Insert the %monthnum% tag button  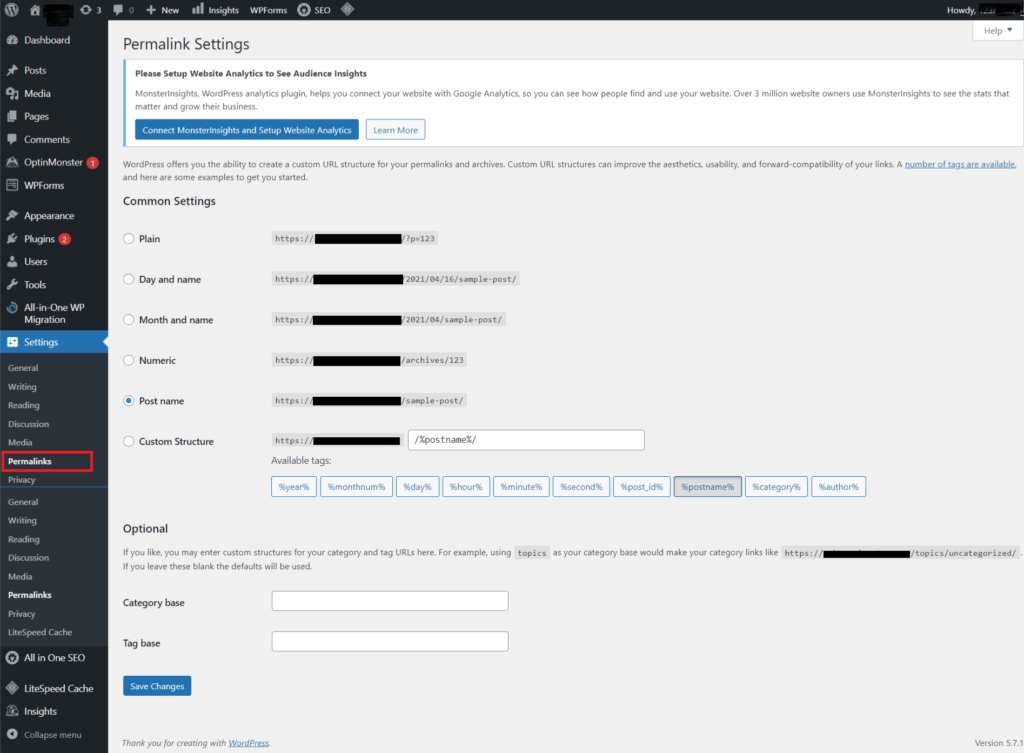(357, 487)
